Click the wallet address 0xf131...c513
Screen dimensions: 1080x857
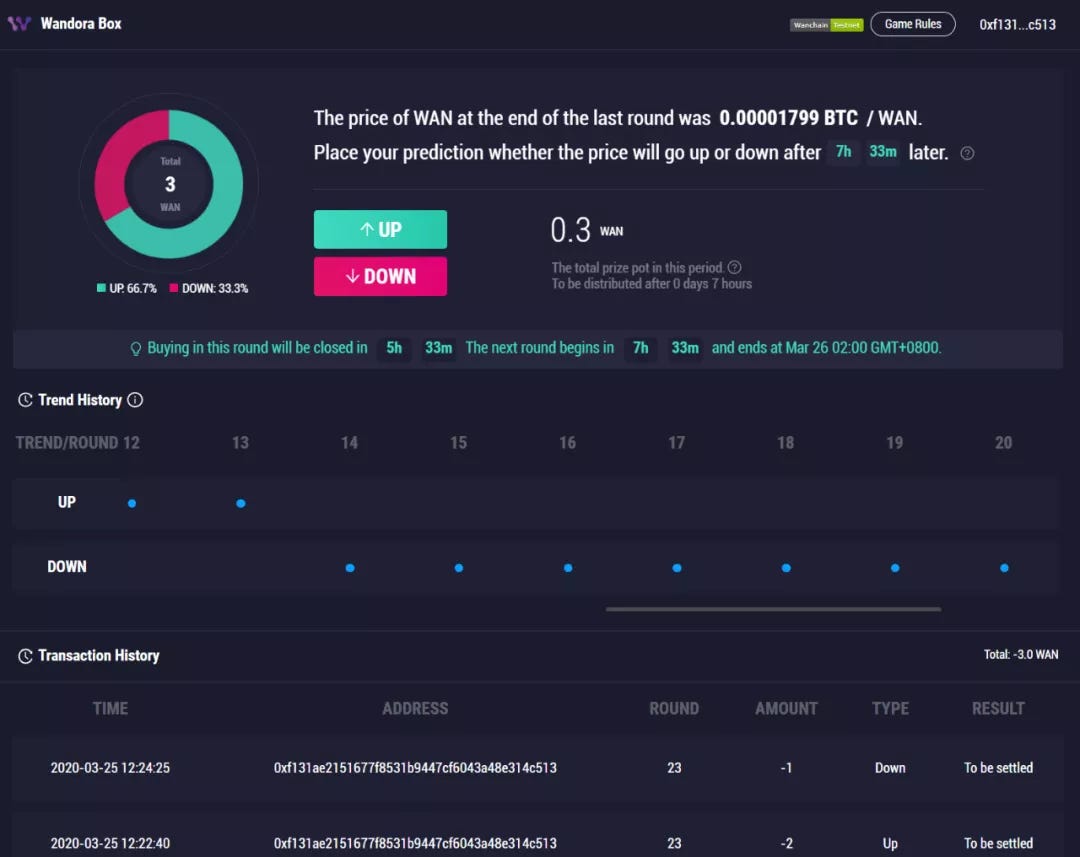(x=1017, y=25)
